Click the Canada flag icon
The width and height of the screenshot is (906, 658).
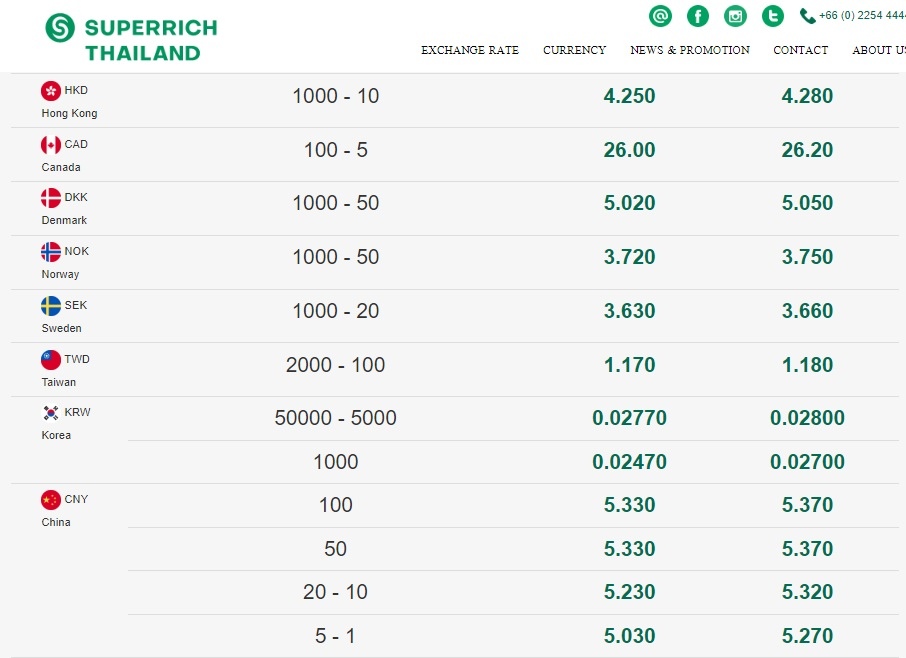[51, 144]
